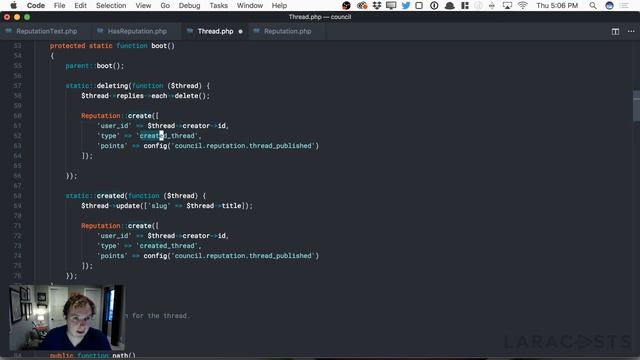Click 'parent::boot();' on line 55

tap(95, 66)
